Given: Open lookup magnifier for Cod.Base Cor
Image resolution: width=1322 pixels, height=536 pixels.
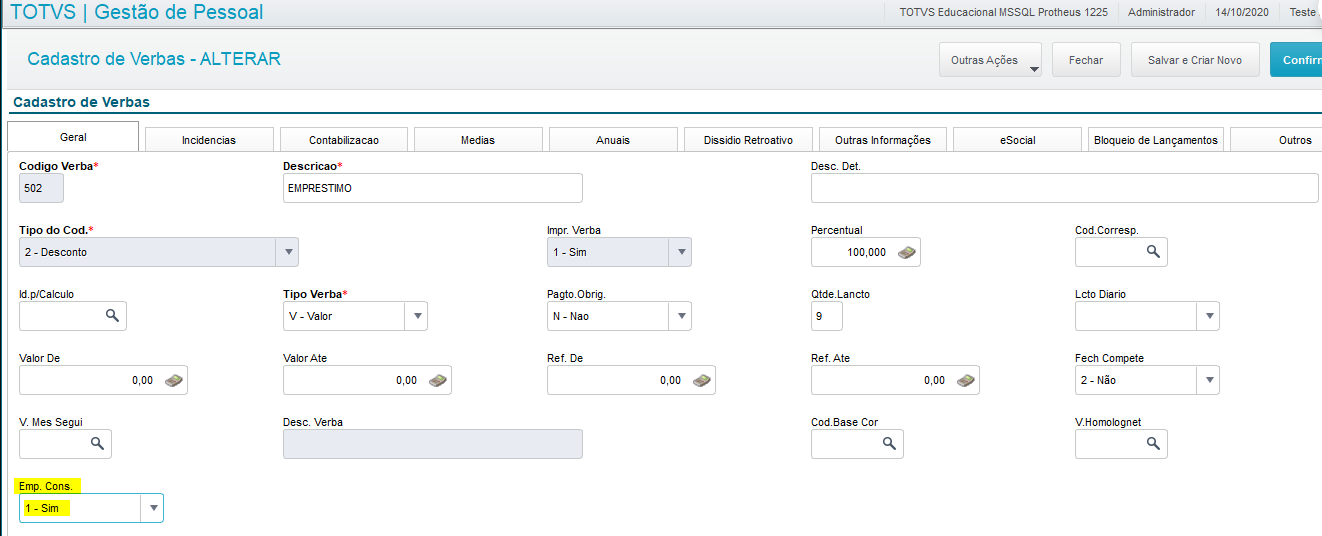Looking at the screenshot, I should point(889,444).
